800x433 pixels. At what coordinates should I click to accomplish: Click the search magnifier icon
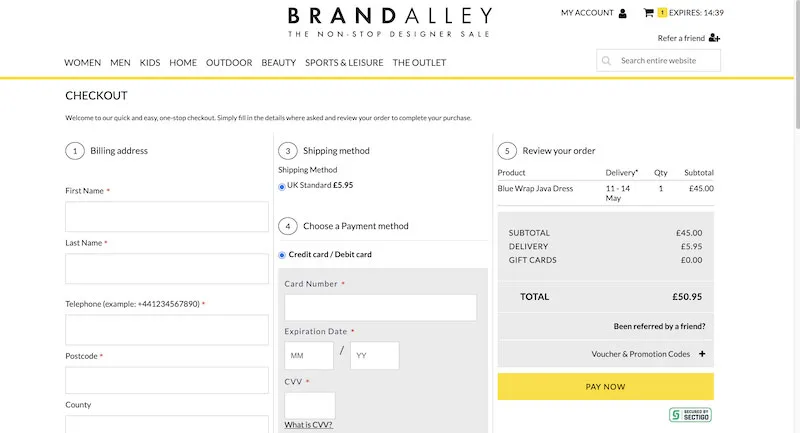[606, 61]
